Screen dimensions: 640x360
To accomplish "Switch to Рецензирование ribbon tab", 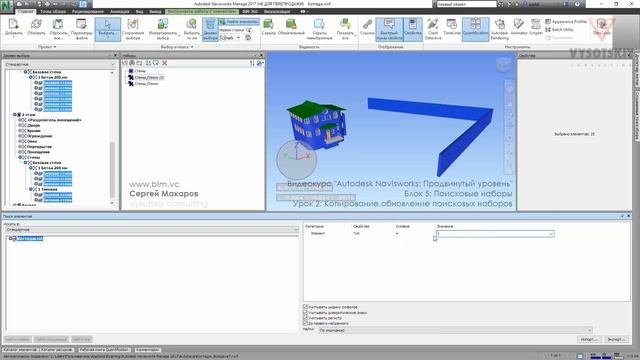I will [88, 11].
